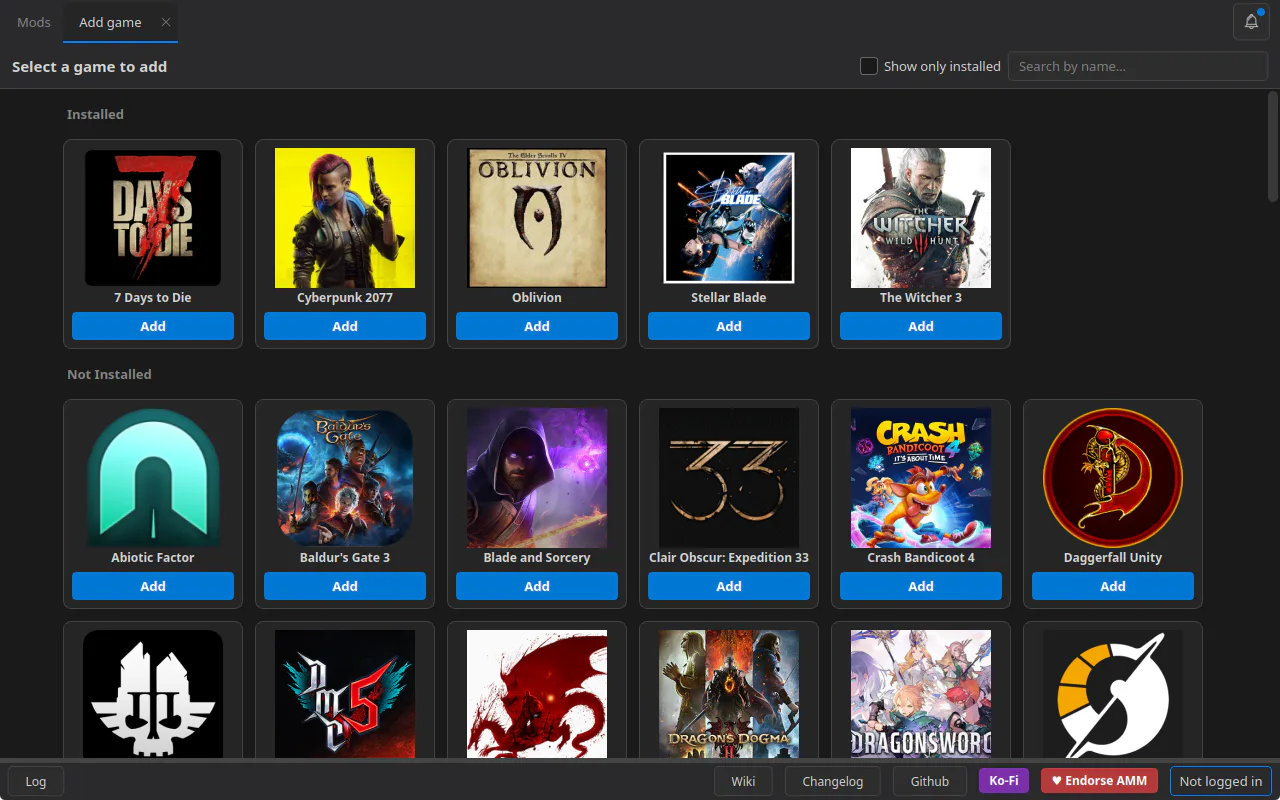Click Add for Clair Obscur: Expedition 33
This screenshot has width=1280, height=800.
pos(729,586)
